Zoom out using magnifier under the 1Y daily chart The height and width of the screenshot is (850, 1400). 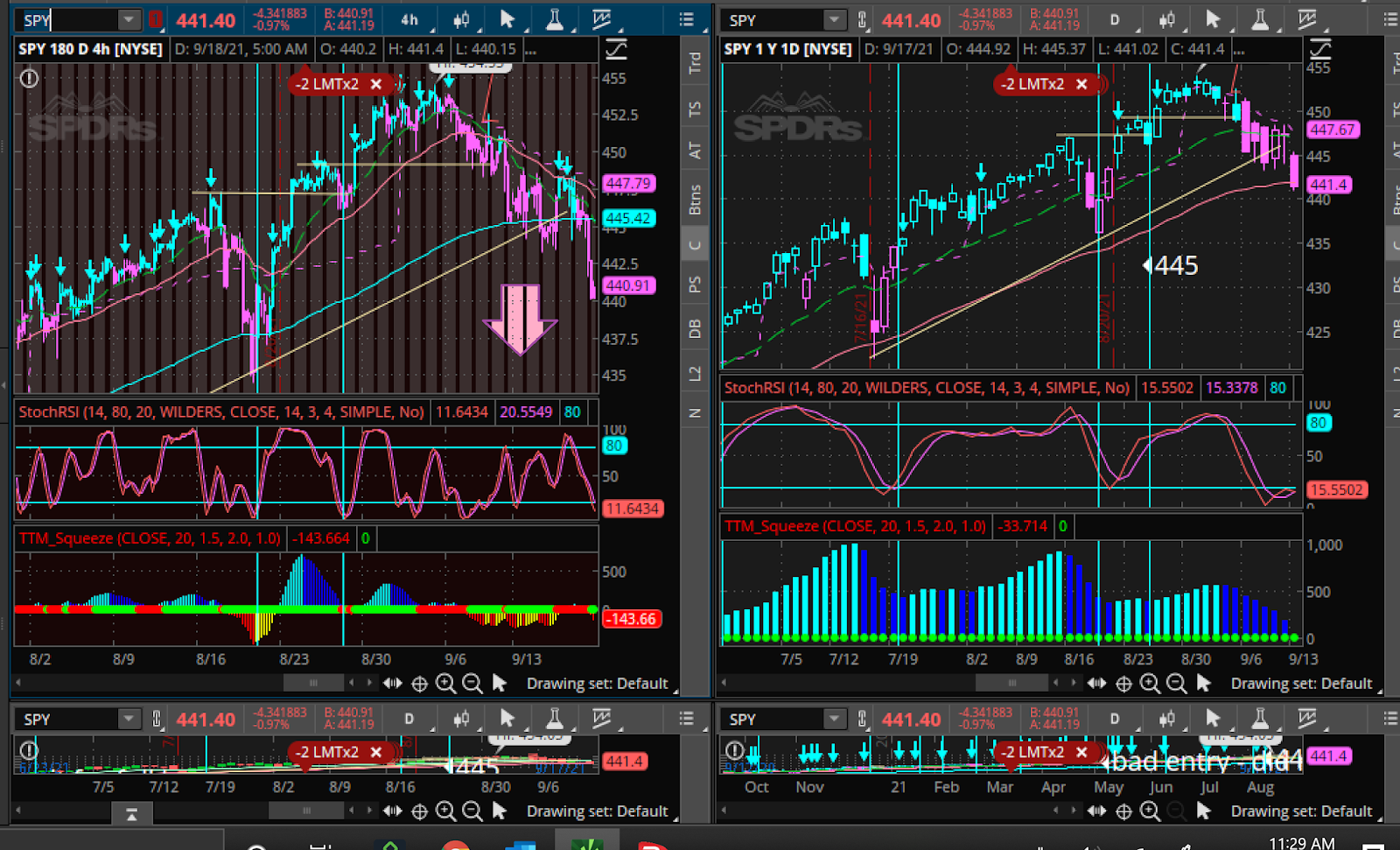click(1177, 684)
